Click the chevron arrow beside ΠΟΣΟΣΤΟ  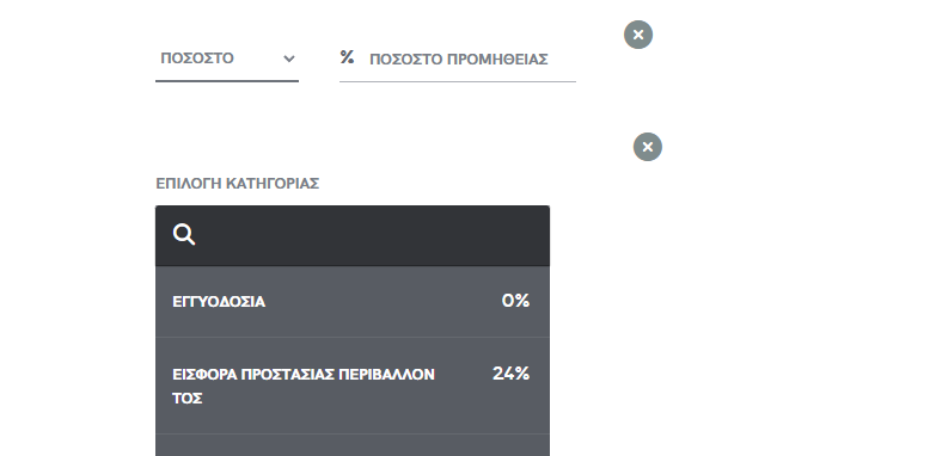tap(289, 58)
